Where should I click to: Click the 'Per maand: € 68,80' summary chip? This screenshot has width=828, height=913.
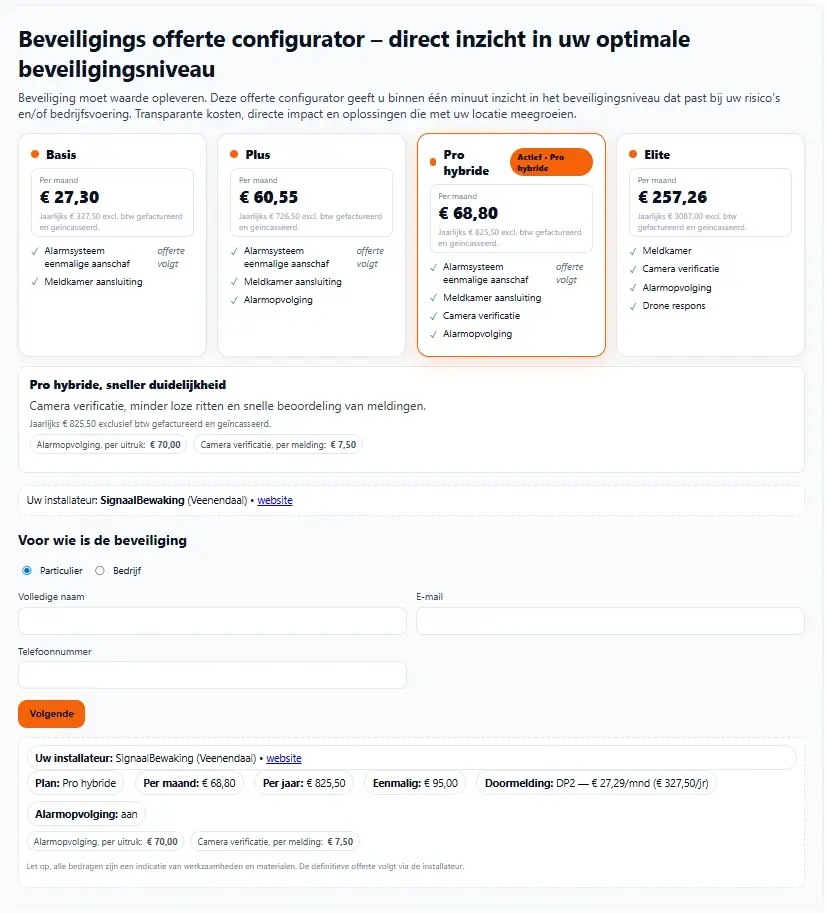point(190,783)
